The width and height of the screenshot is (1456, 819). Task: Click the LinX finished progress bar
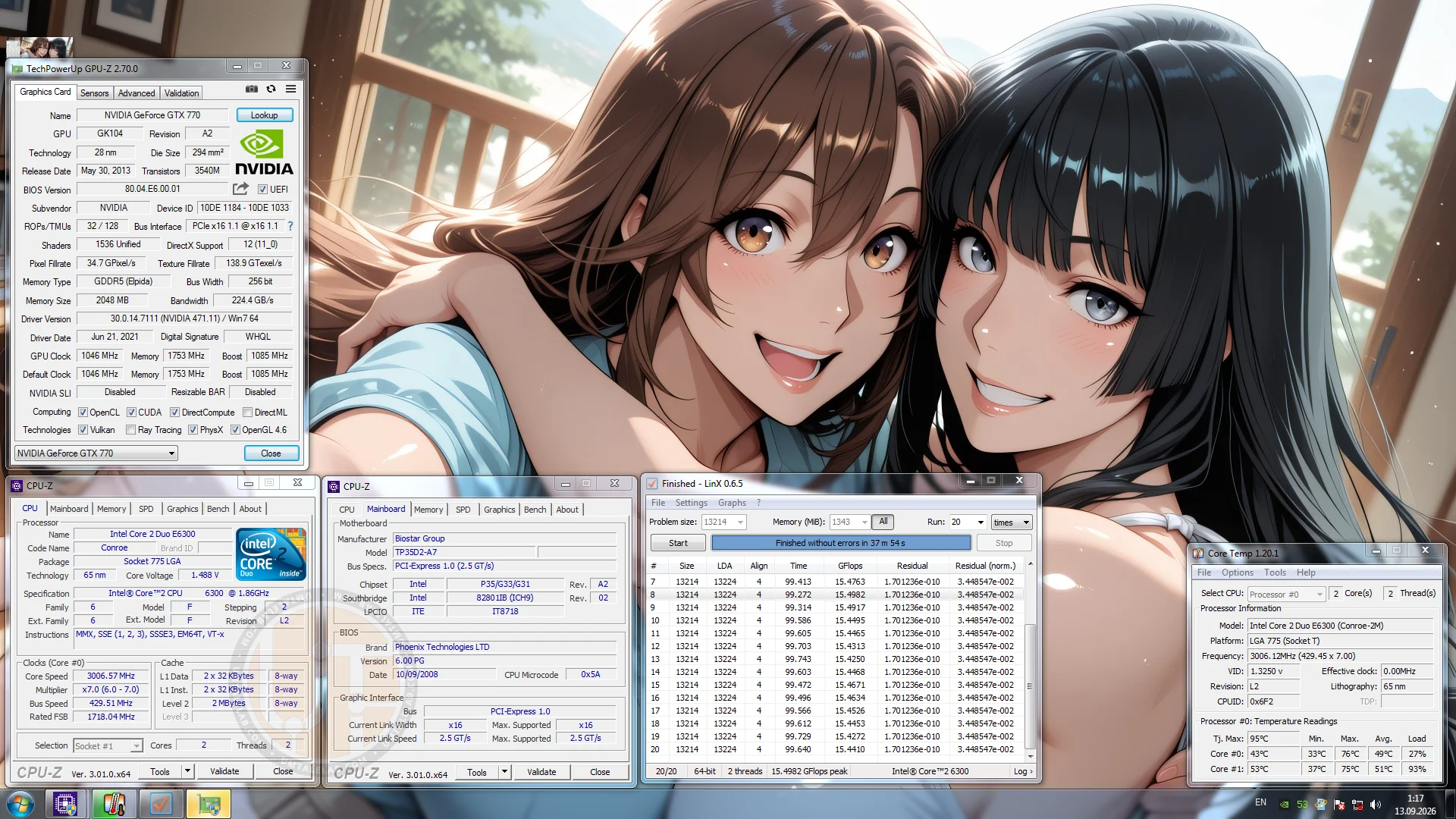click(840, 543)
